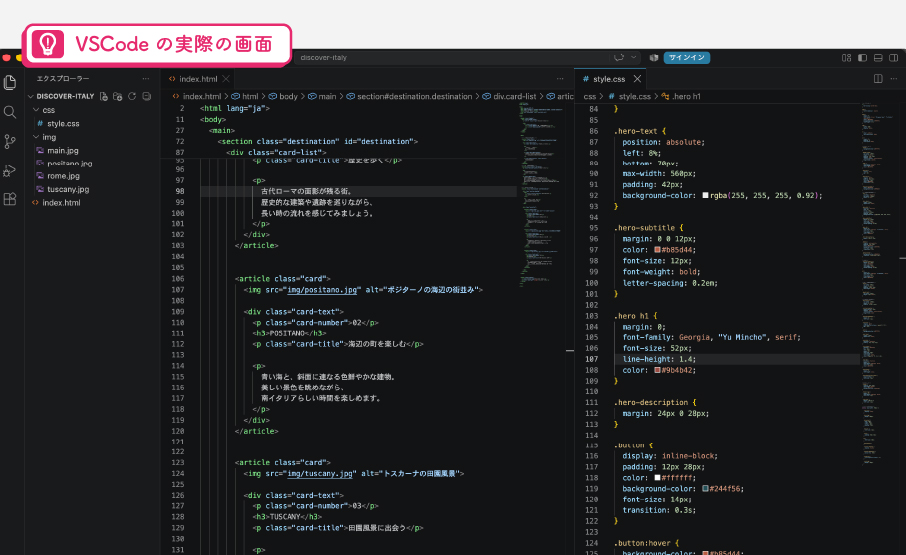Open explorer panel more actions menu

pos(146,79)
